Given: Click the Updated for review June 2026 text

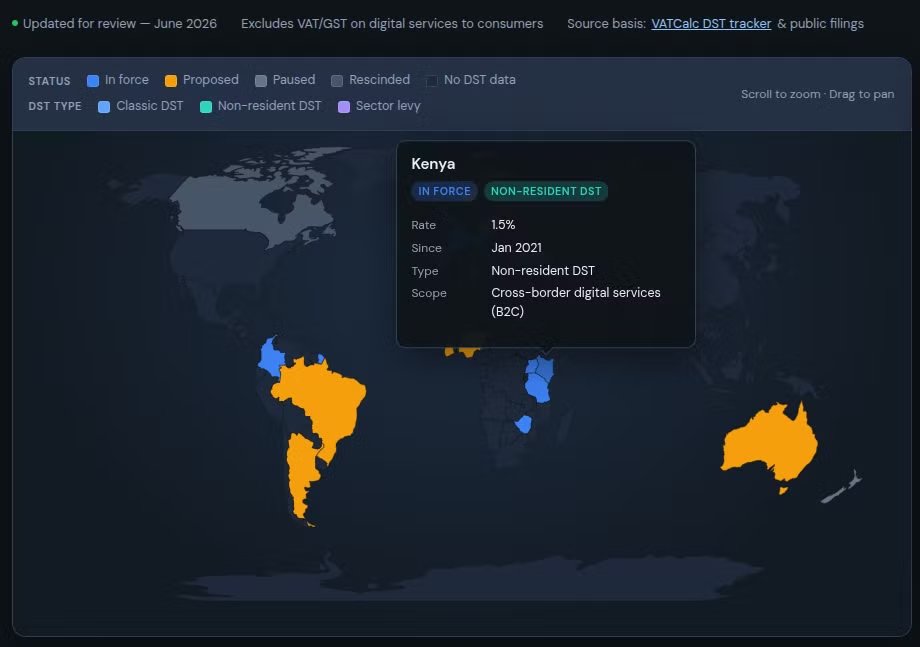Looking at the screenshot, I should tap(120, 23).
